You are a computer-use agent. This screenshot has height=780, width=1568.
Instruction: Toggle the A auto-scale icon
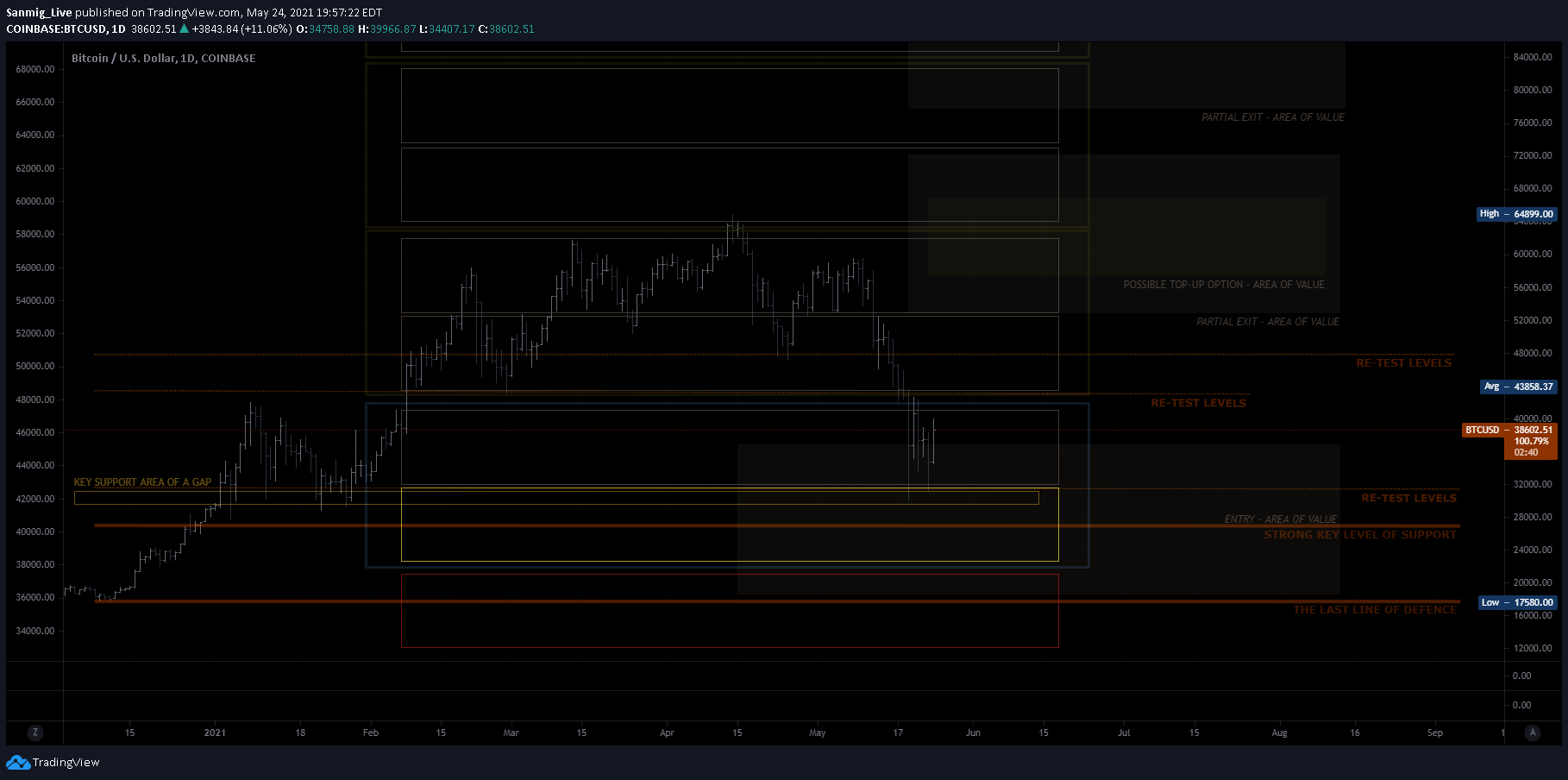[x=1533, y=733]
